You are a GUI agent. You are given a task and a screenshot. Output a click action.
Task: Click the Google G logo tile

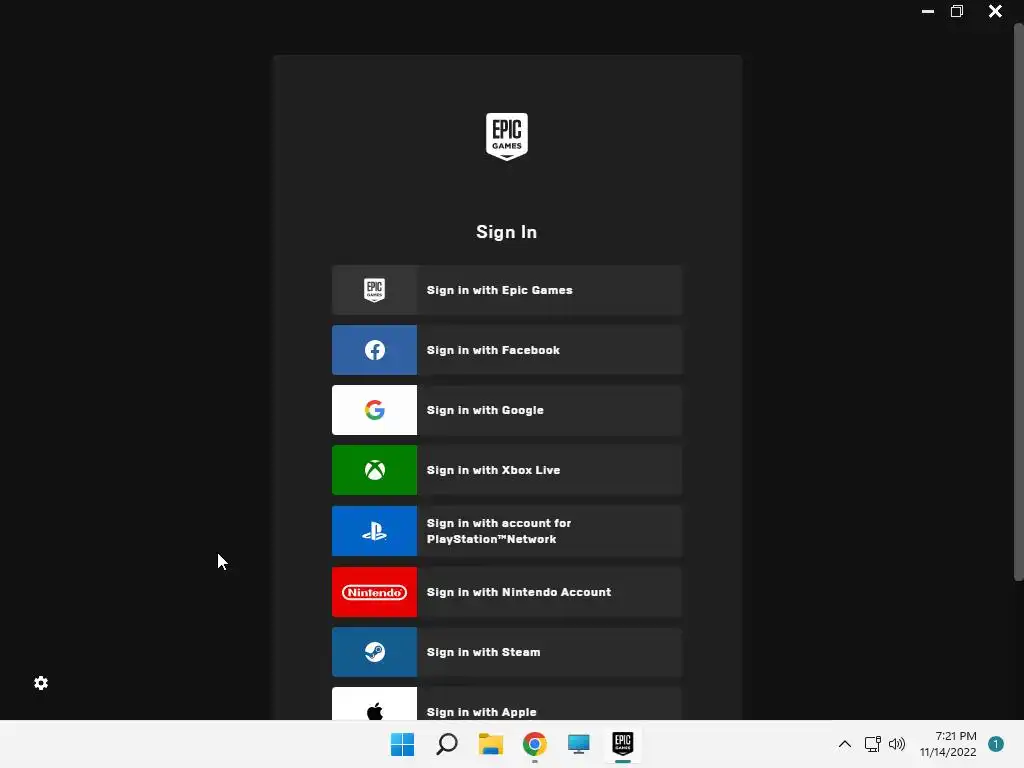374,410
